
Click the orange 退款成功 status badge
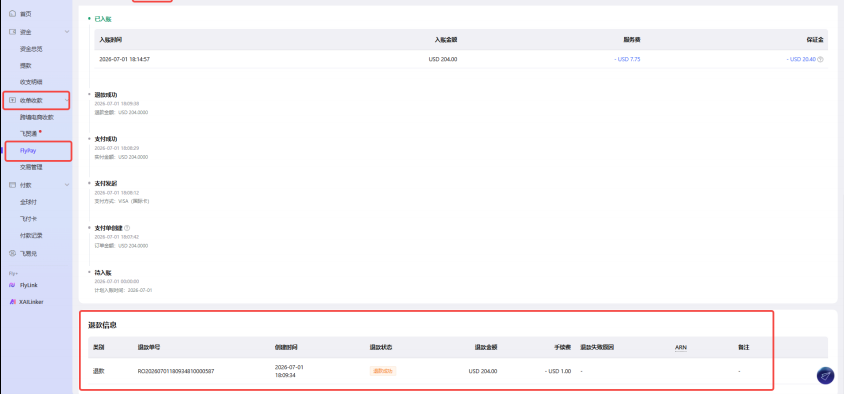click(383, 371)
